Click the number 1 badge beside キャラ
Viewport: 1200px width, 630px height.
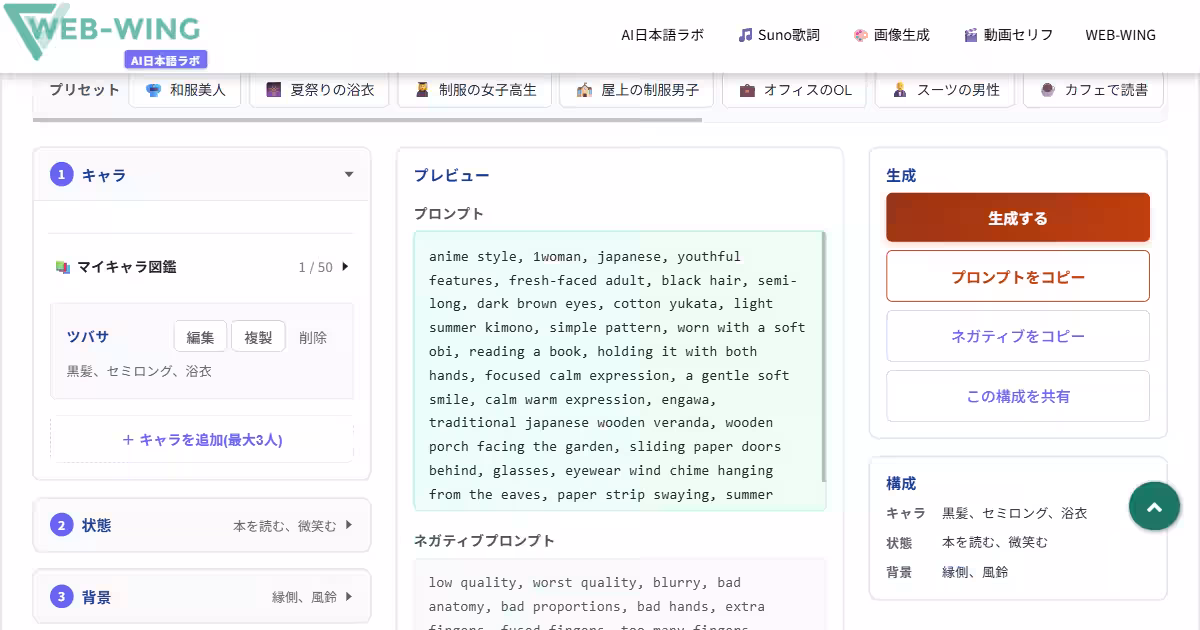61,175
